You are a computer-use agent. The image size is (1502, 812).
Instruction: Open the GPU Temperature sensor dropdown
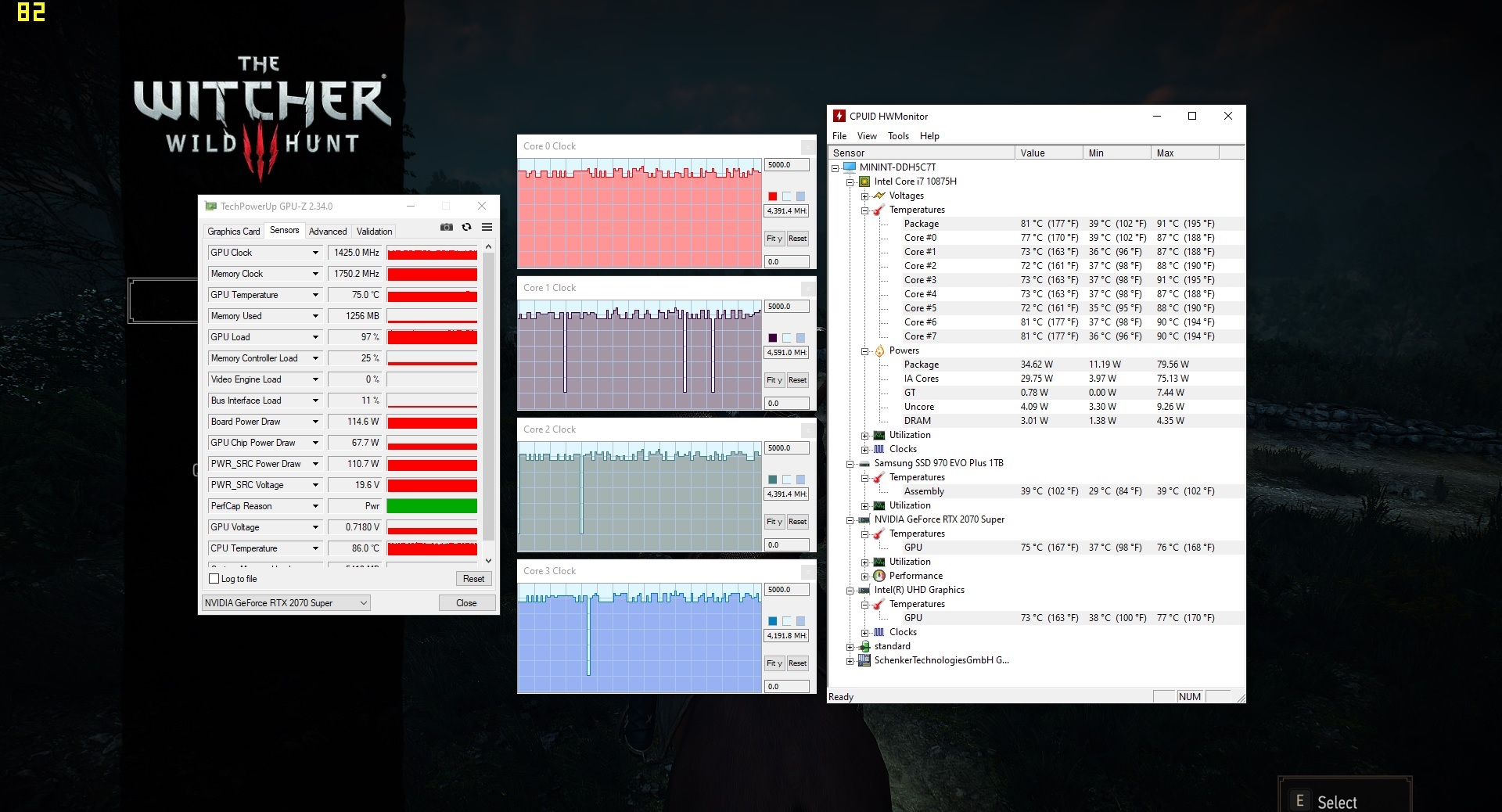click(315, 295)
